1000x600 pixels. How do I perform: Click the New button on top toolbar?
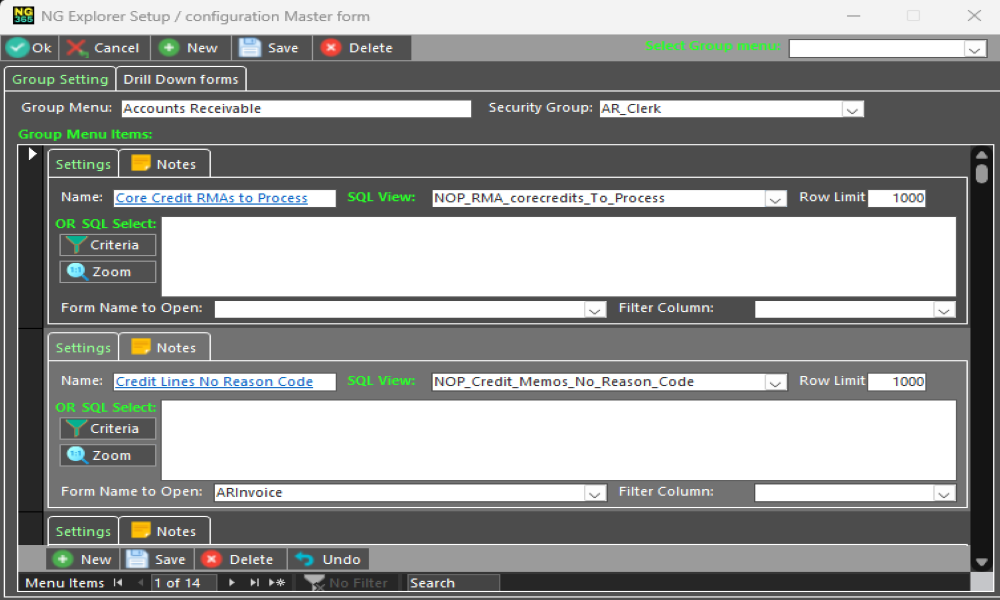pos(190,47)
